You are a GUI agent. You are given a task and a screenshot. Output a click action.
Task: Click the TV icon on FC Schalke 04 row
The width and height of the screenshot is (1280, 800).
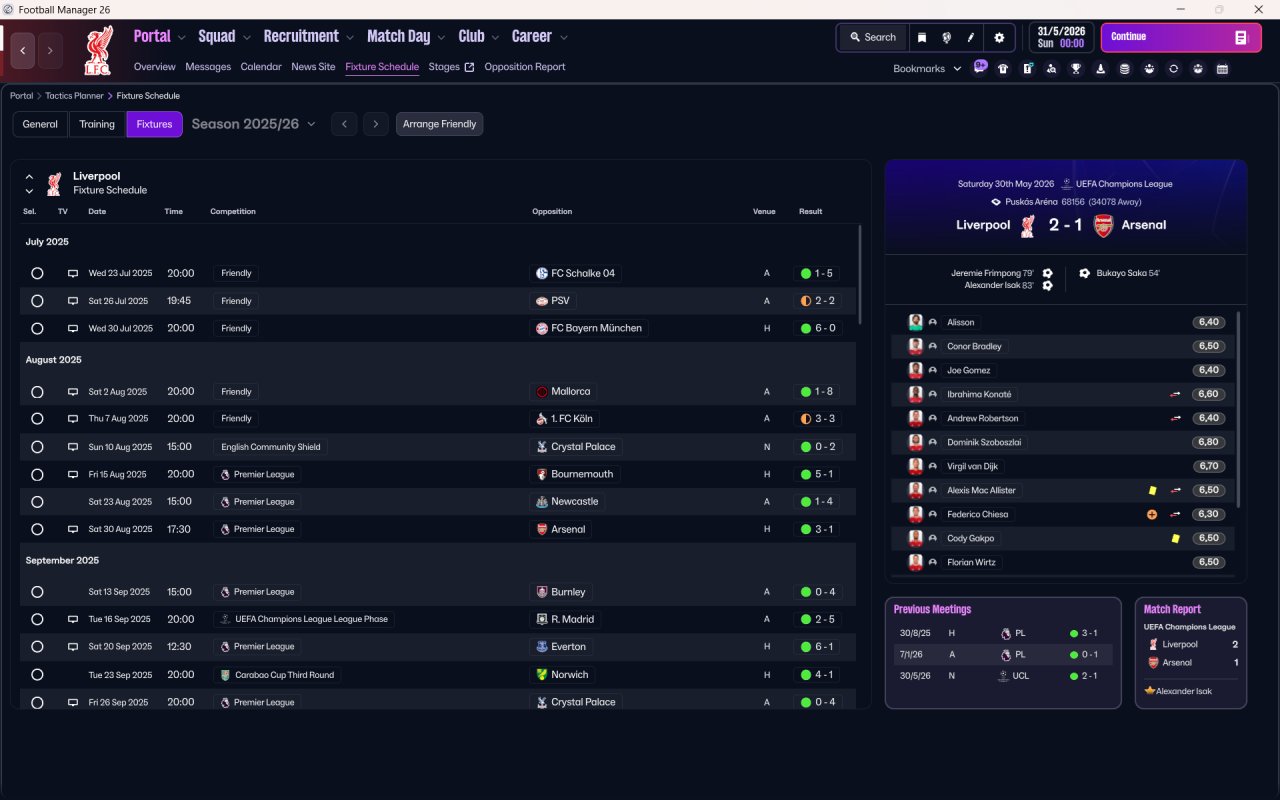72,273
